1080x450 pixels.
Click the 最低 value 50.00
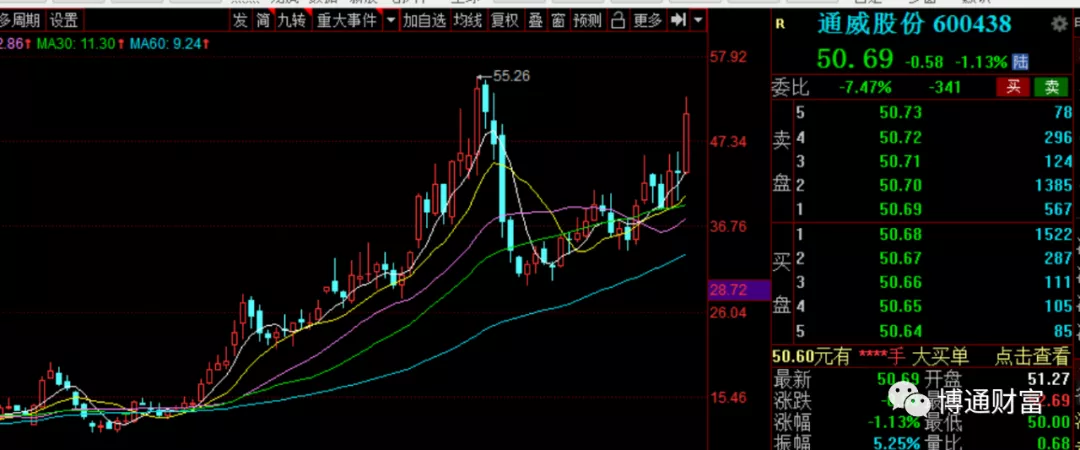pyautogui.click(x=1050, y=422)
